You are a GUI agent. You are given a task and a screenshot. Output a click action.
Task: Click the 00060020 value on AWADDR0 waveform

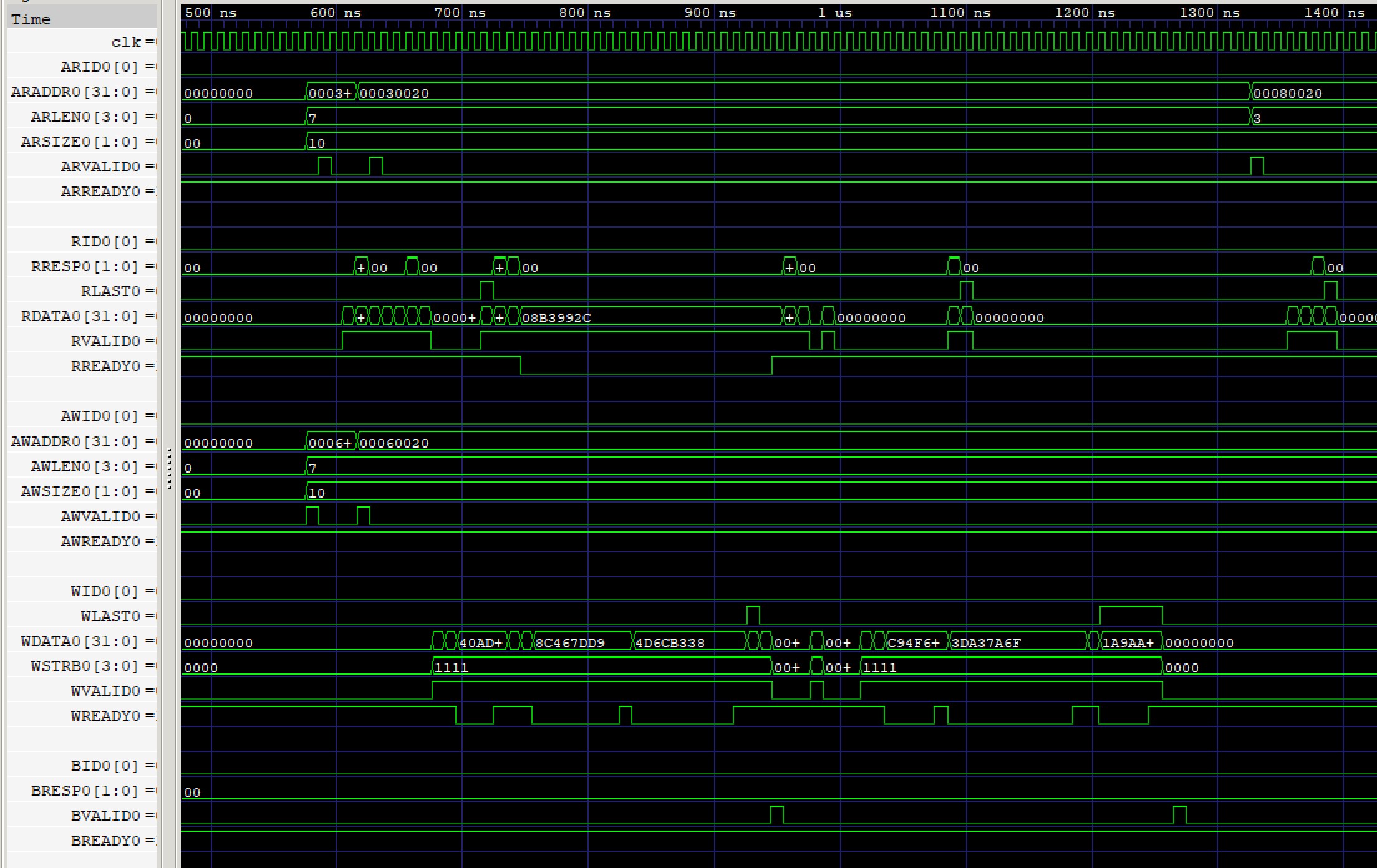(394, 443)
